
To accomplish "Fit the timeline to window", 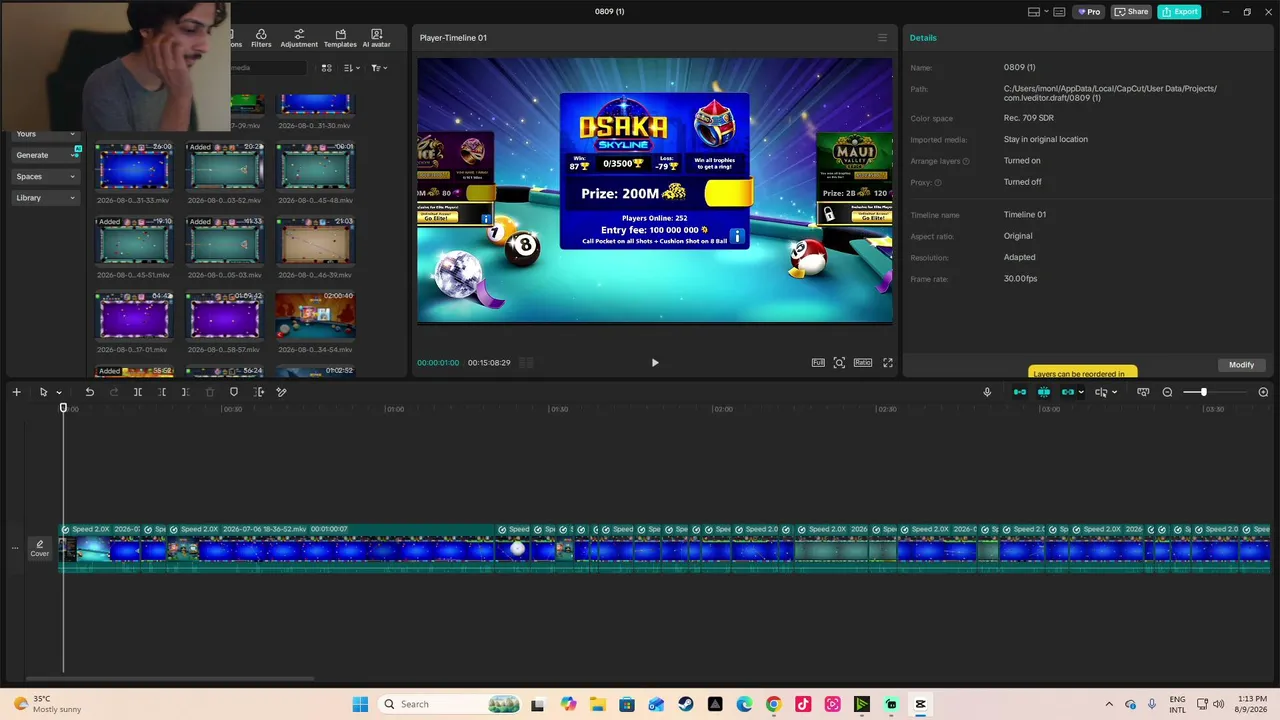I will pos(1143,392).
